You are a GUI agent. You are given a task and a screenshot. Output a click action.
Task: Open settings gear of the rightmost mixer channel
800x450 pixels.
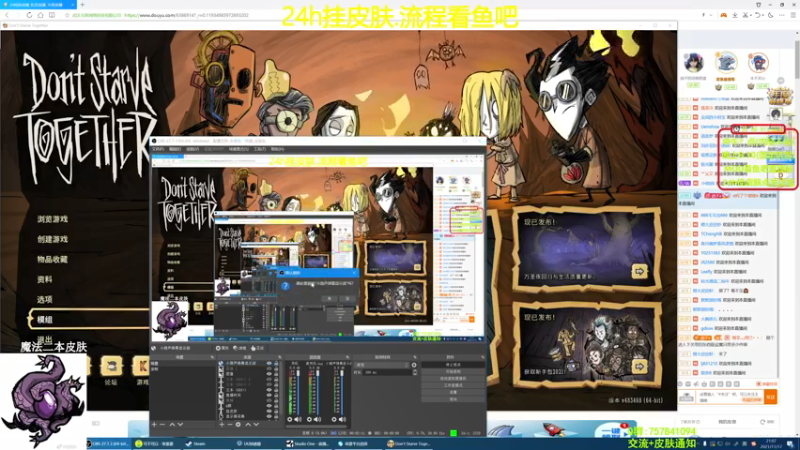(334, 419)
